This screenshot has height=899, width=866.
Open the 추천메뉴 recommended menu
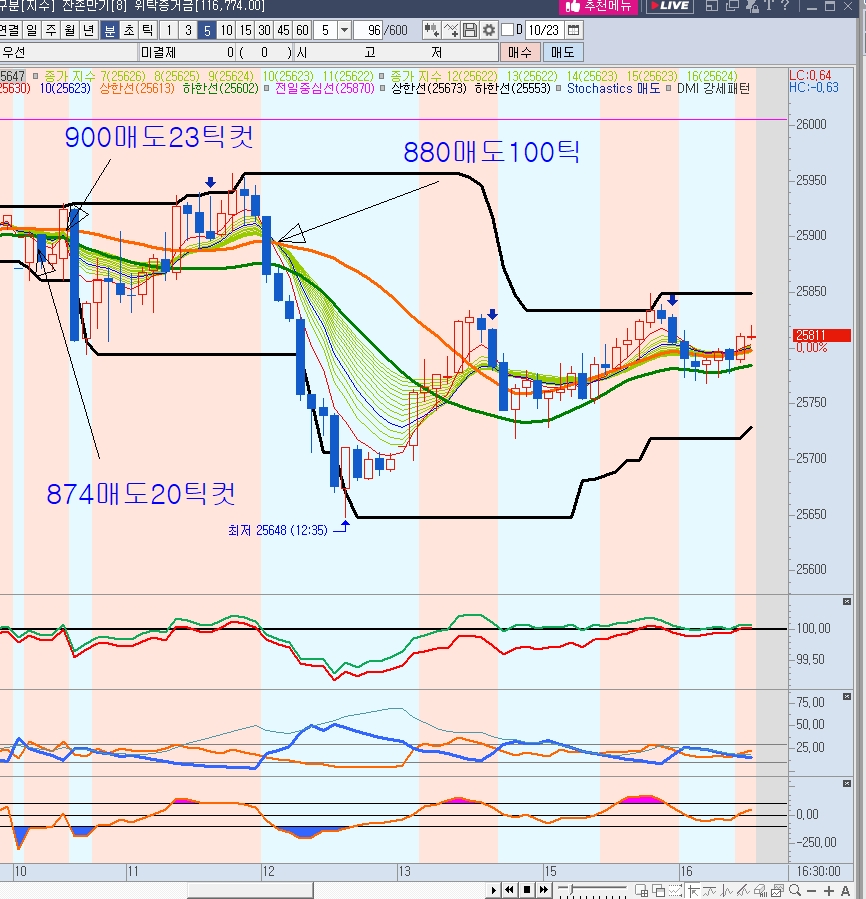(597, 6)
